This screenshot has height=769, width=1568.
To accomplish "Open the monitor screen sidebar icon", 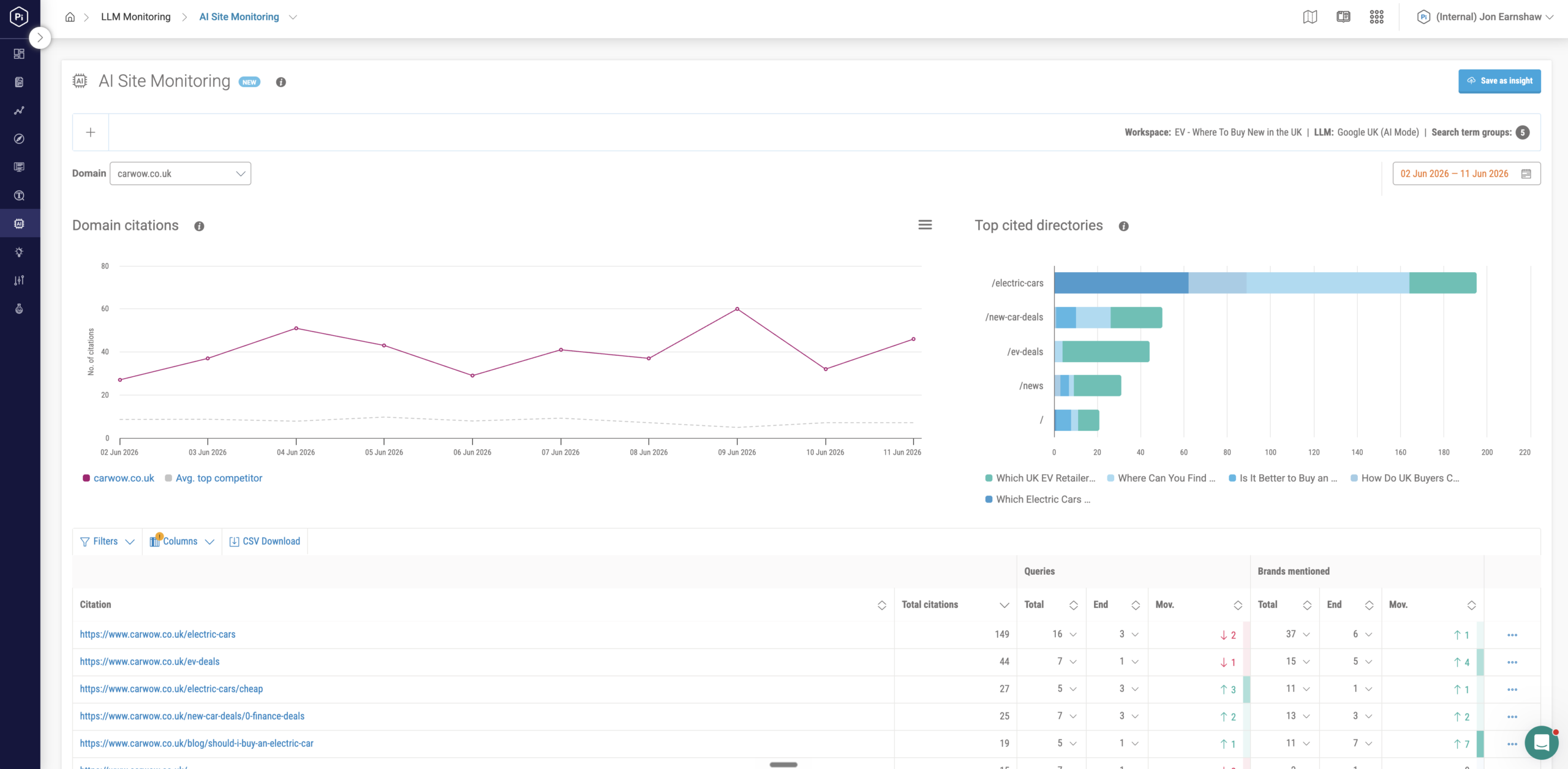I will (x=19, y=167).
